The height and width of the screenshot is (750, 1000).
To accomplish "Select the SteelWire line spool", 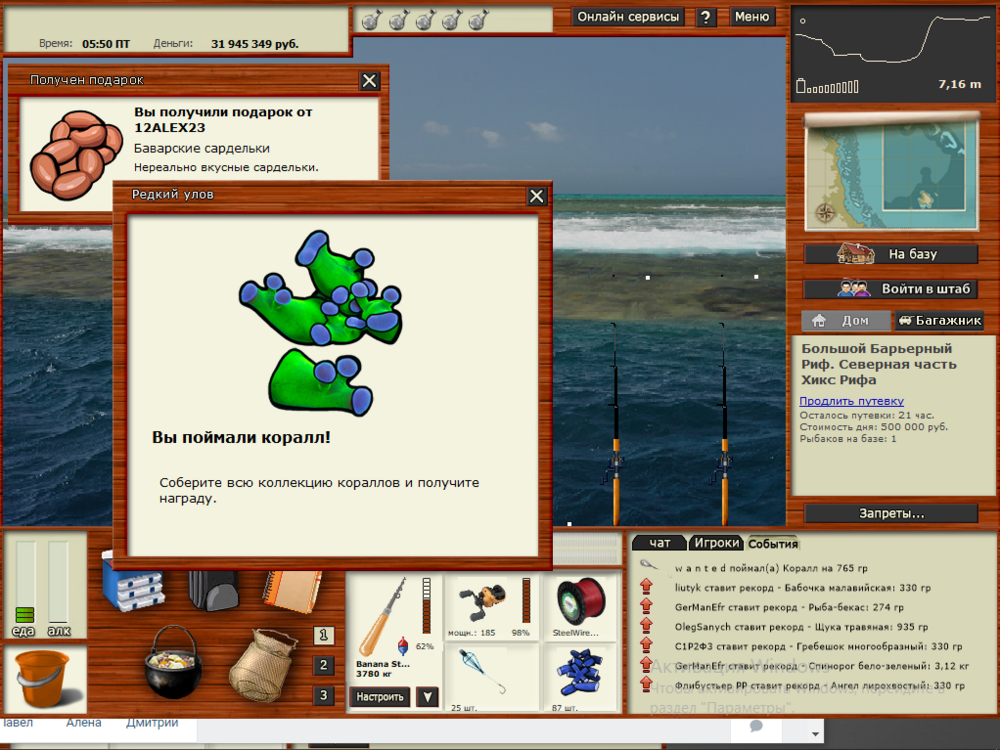I will 580,600.
